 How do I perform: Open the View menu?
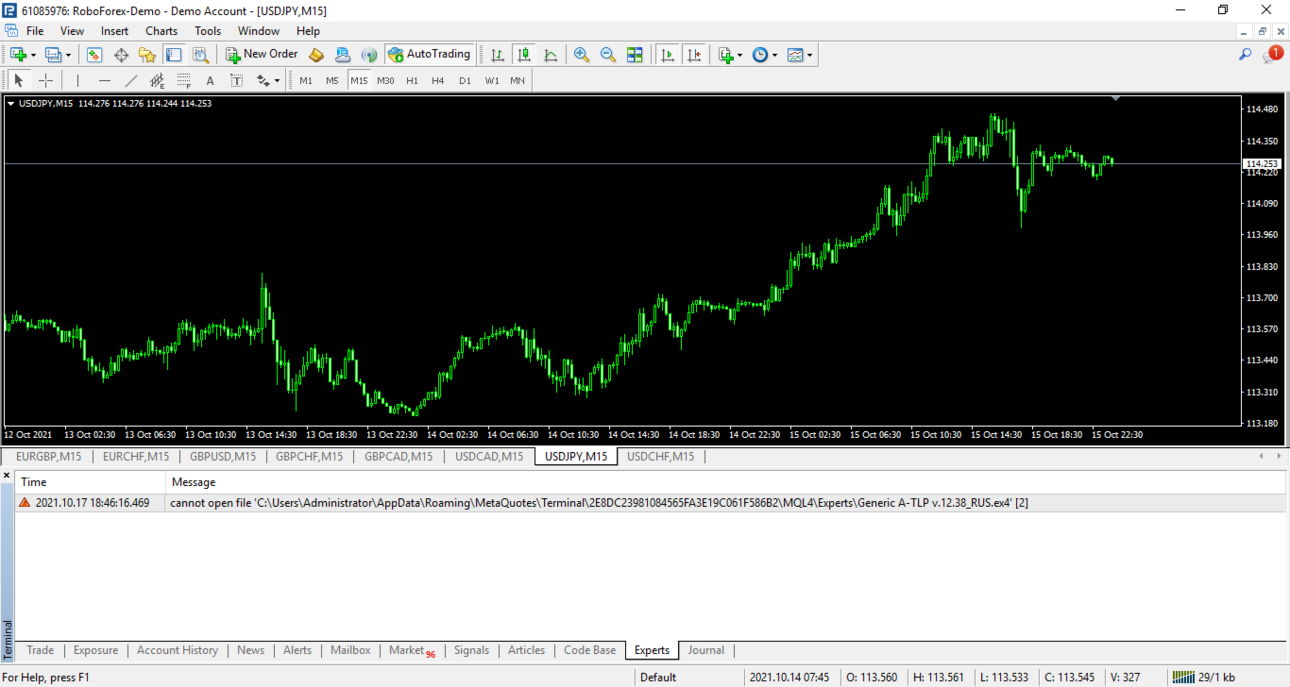click(x=72, y=31)
